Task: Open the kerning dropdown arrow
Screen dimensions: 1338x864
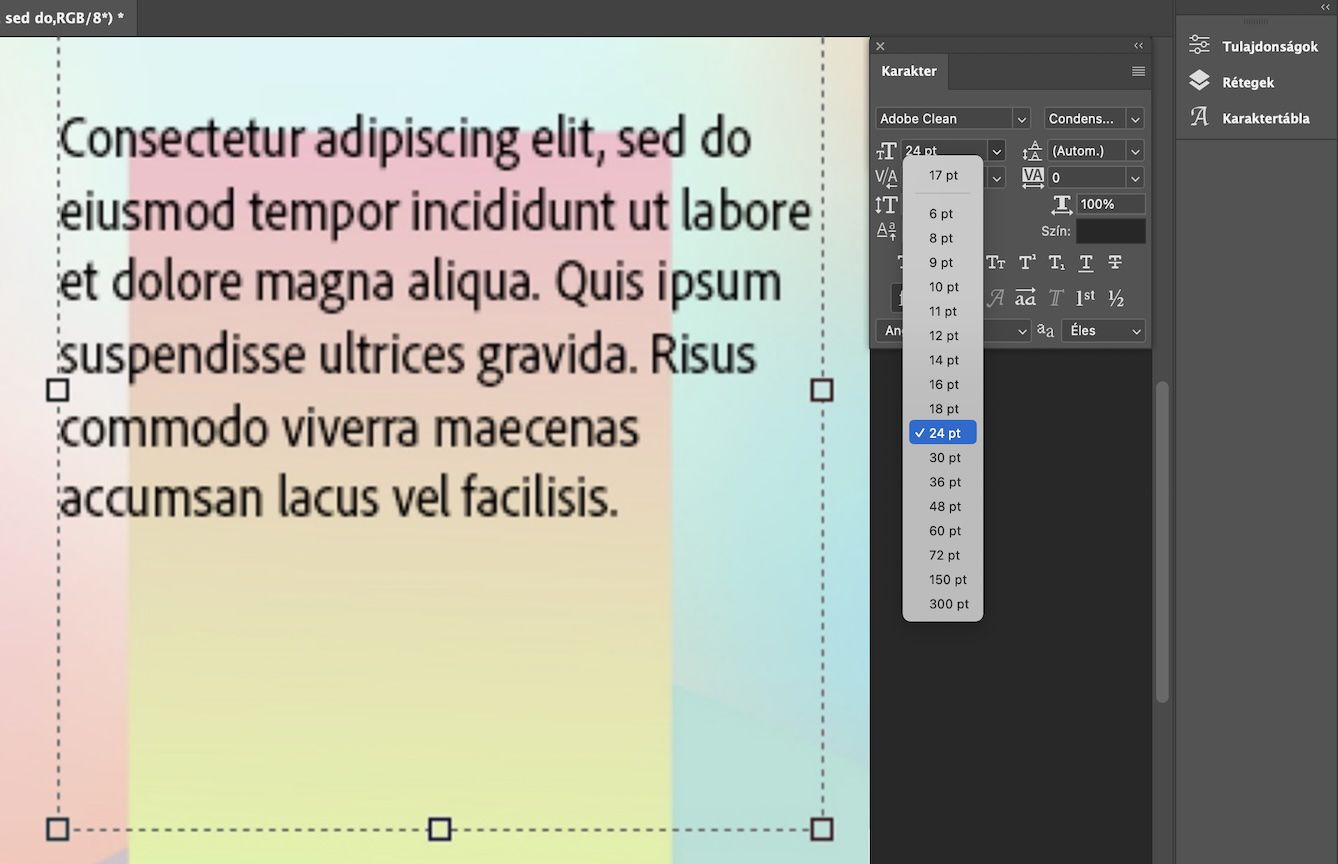Action: coord(996,177)
